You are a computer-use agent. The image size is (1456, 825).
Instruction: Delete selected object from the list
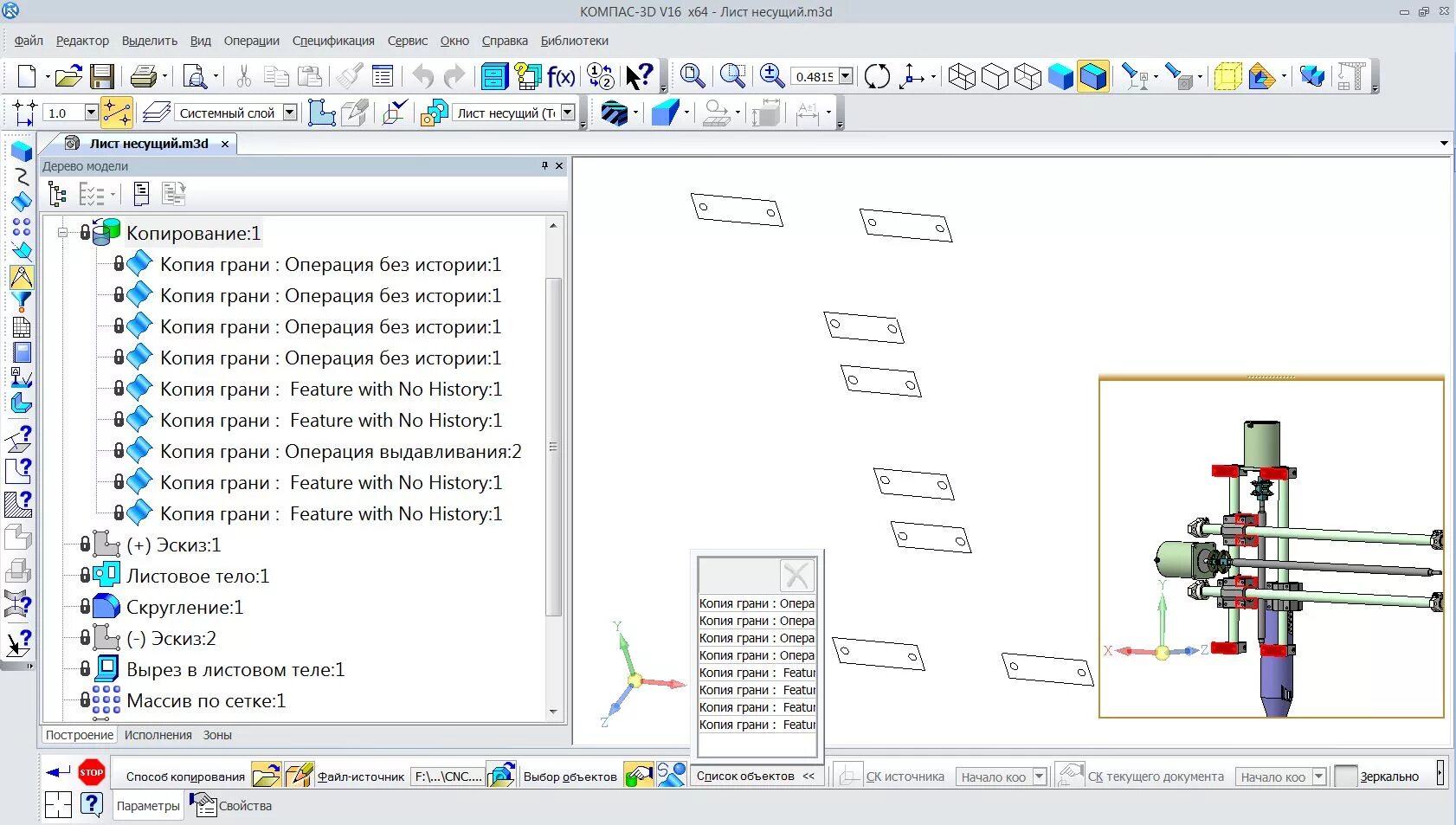[x=796, y=575]
